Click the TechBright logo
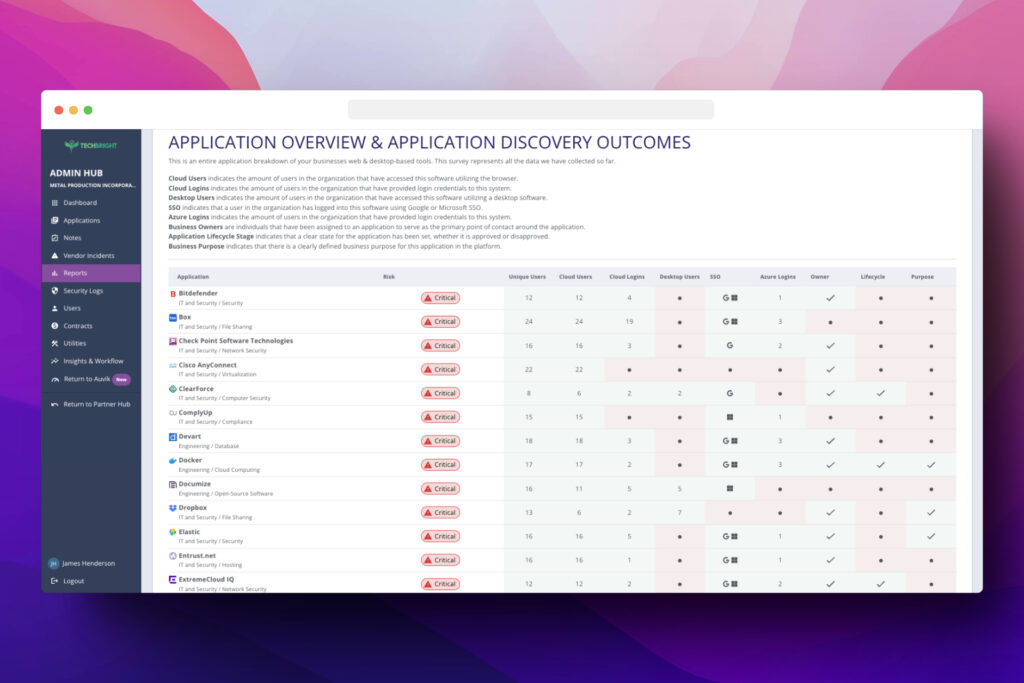 [x=91, y=145]
